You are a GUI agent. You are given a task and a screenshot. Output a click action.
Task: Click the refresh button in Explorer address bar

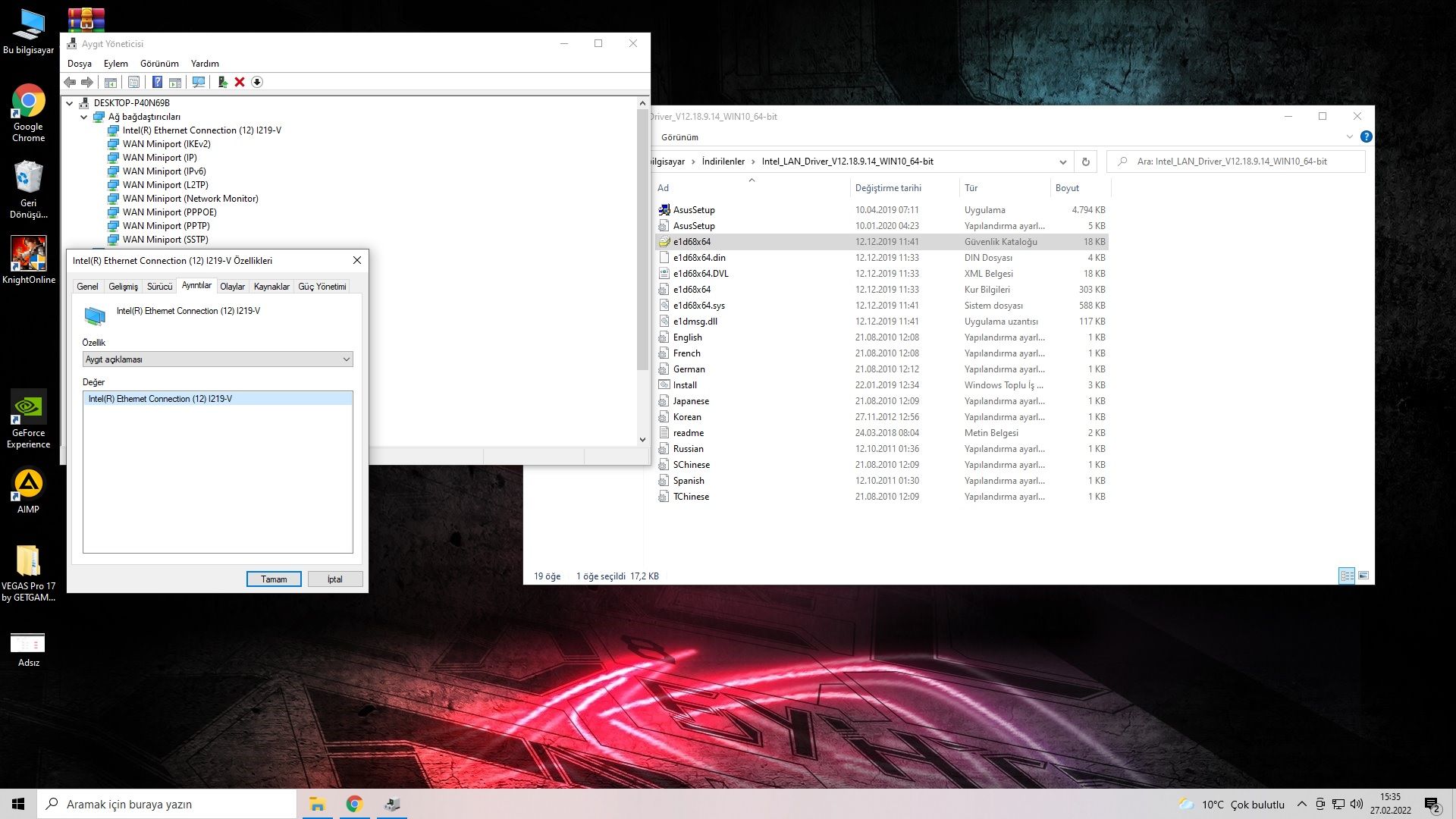1085,162
